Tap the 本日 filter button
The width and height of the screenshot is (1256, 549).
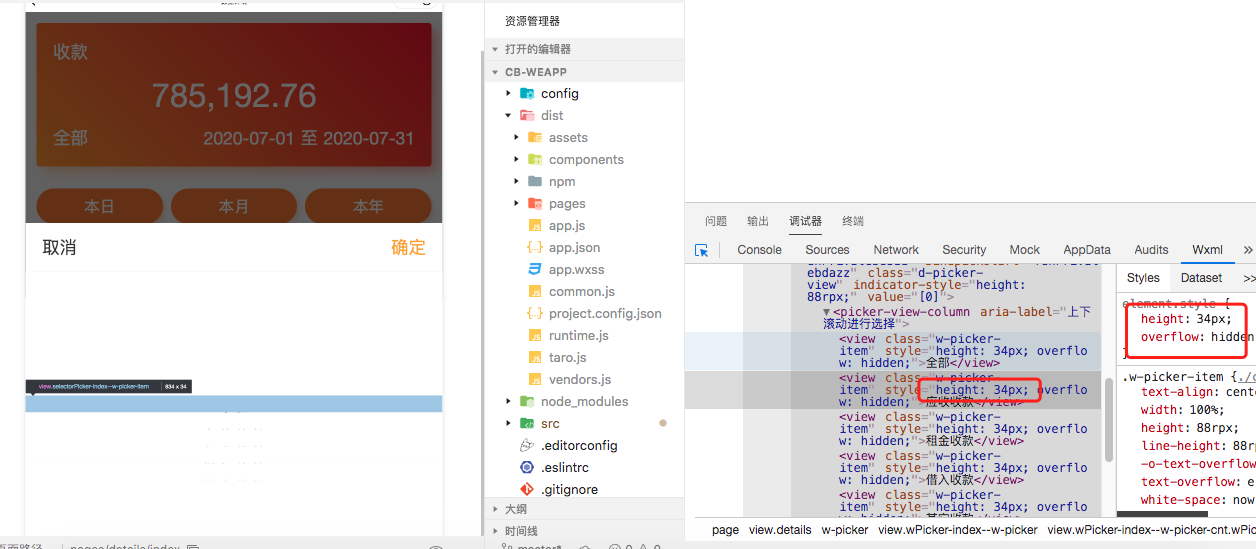pyautogui.click(x=99, y=206)
